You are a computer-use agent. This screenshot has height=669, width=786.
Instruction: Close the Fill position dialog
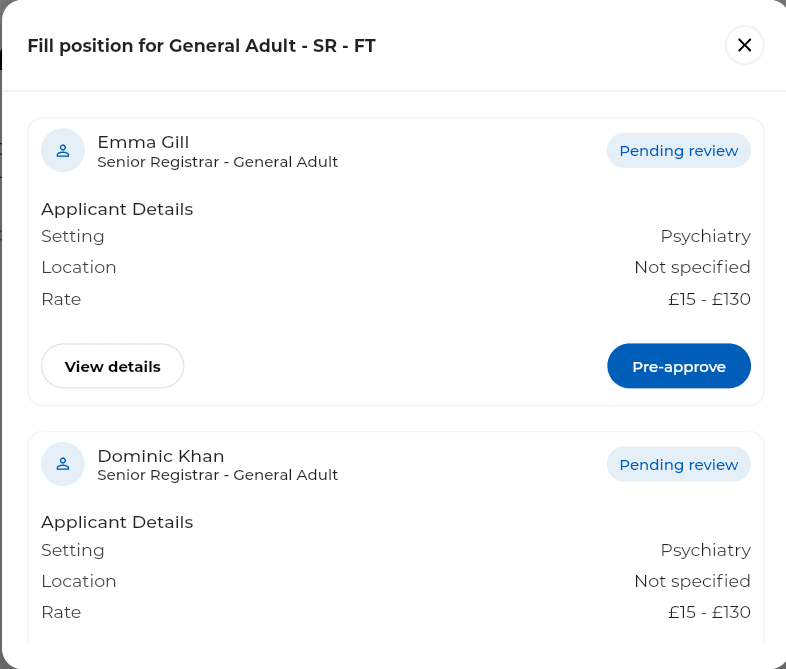pos(744,45)
